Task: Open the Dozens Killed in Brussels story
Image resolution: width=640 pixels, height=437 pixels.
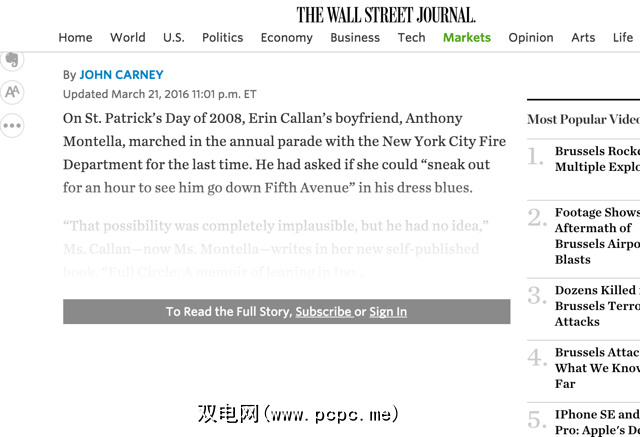Action: 597,306
